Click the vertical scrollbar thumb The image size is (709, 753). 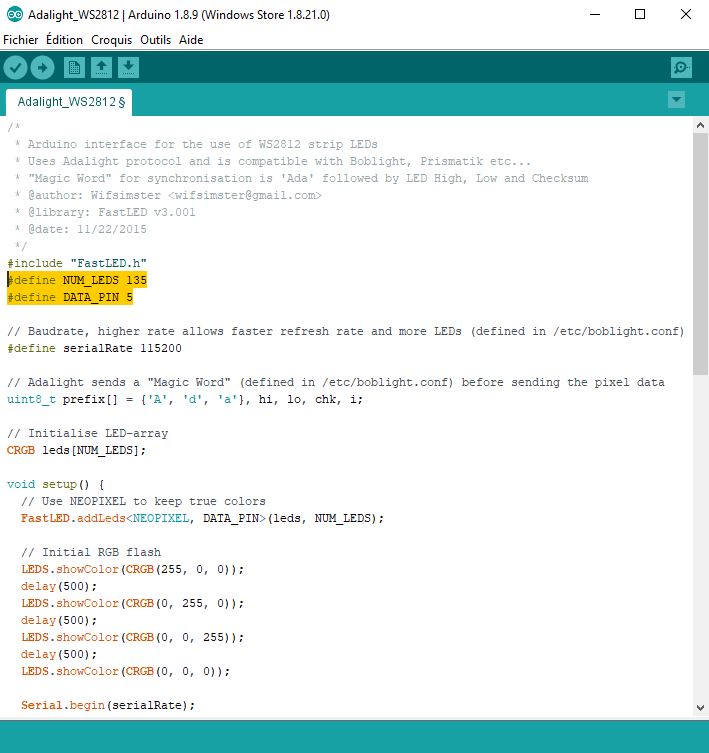tap(700, 254)
